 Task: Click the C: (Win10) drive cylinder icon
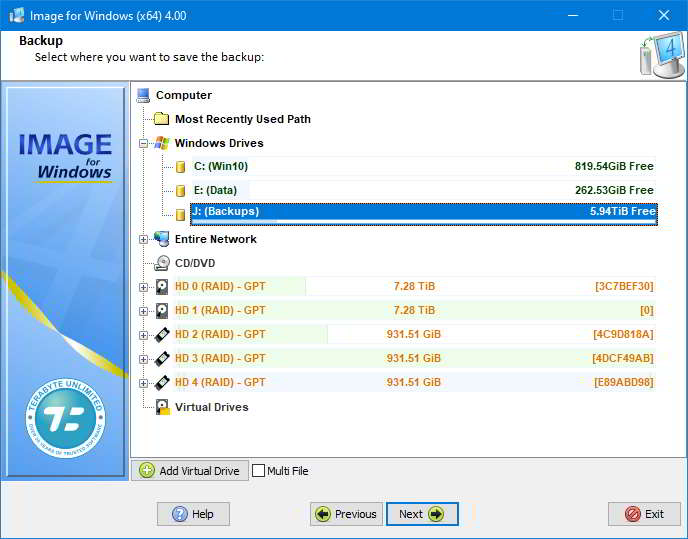click(x=180, y=167)
